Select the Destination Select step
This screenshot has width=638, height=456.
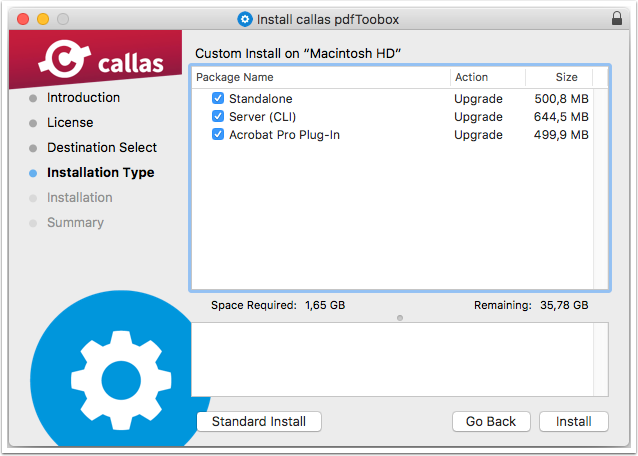[x=102, y=147]
